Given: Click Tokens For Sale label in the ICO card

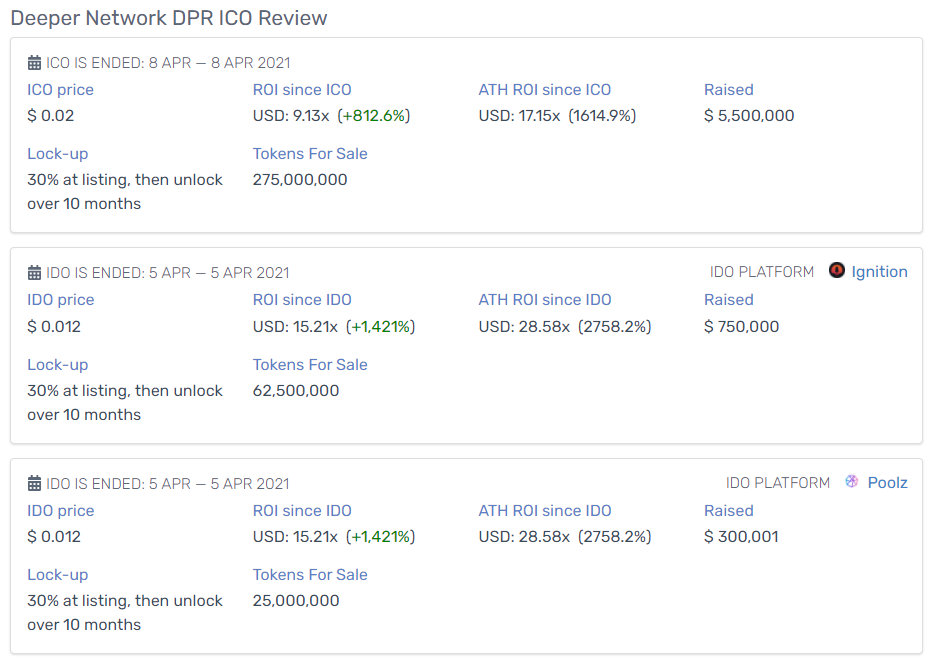Looking at the screenshot, I should pyautogui.click(x=310, y=154).
